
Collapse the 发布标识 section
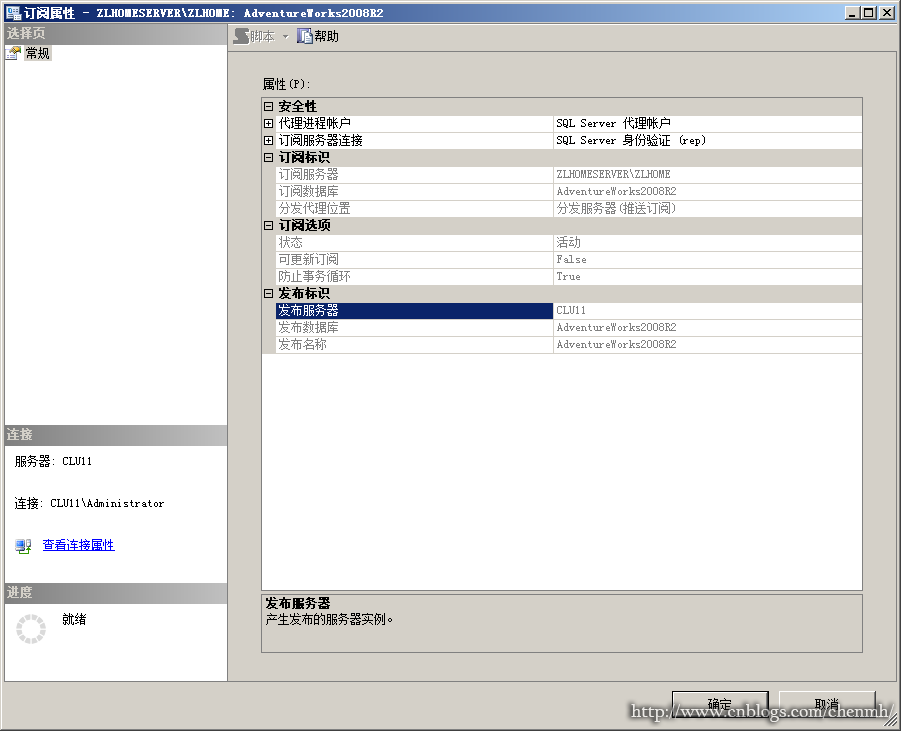coord(268,294)
